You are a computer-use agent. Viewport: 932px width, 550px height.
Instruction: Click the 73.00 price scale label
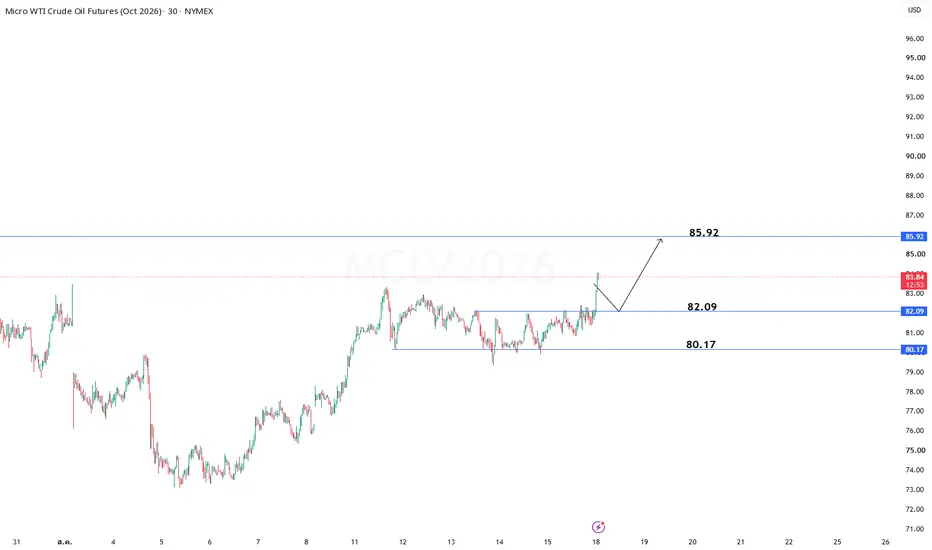point(915,489)
